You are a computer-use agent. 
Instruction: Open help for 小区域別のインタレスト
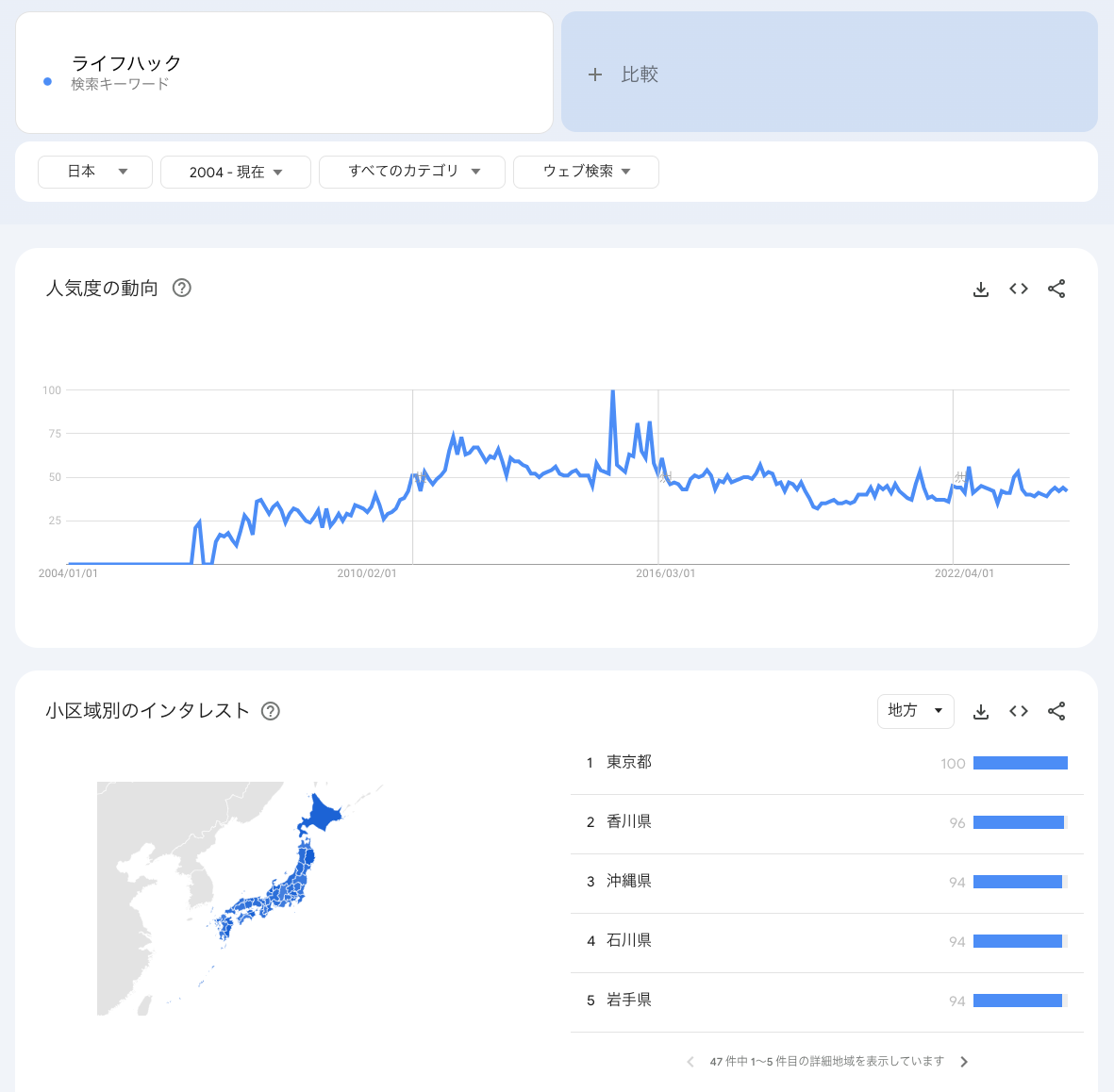click(x=270, y=711)
